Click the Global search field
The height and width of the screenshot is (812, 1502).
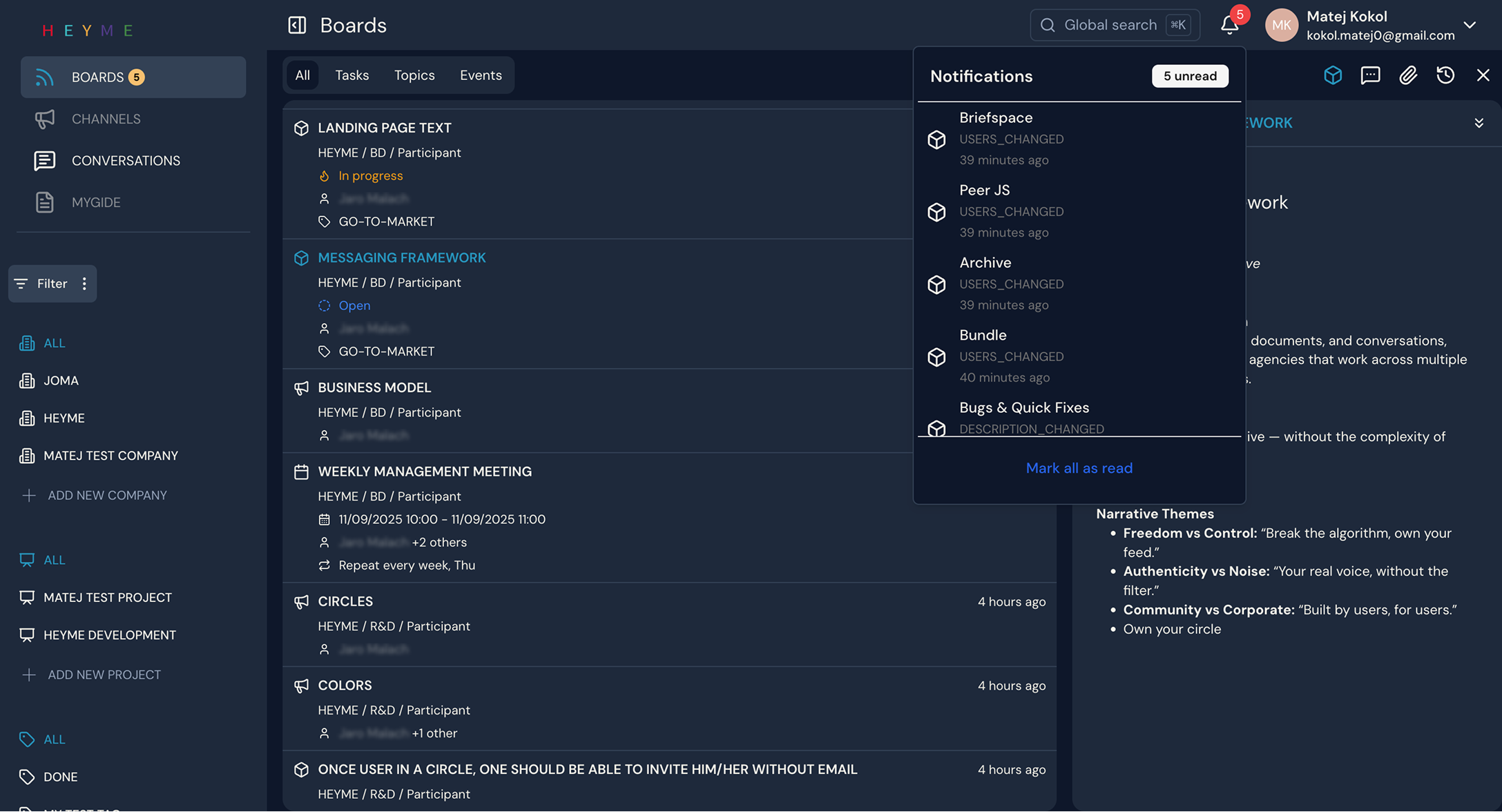1112,24
